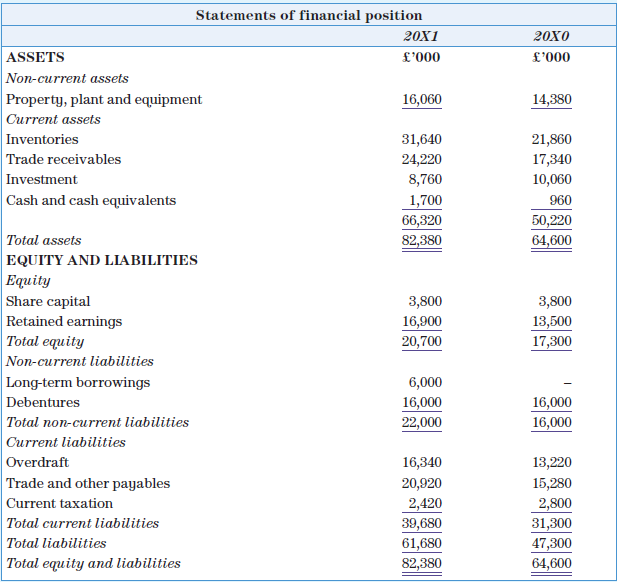The height and width of the screenshot is (582, 617).
Task: Select the 20X1 Inventories value 31,640
Action: point(421,140)
